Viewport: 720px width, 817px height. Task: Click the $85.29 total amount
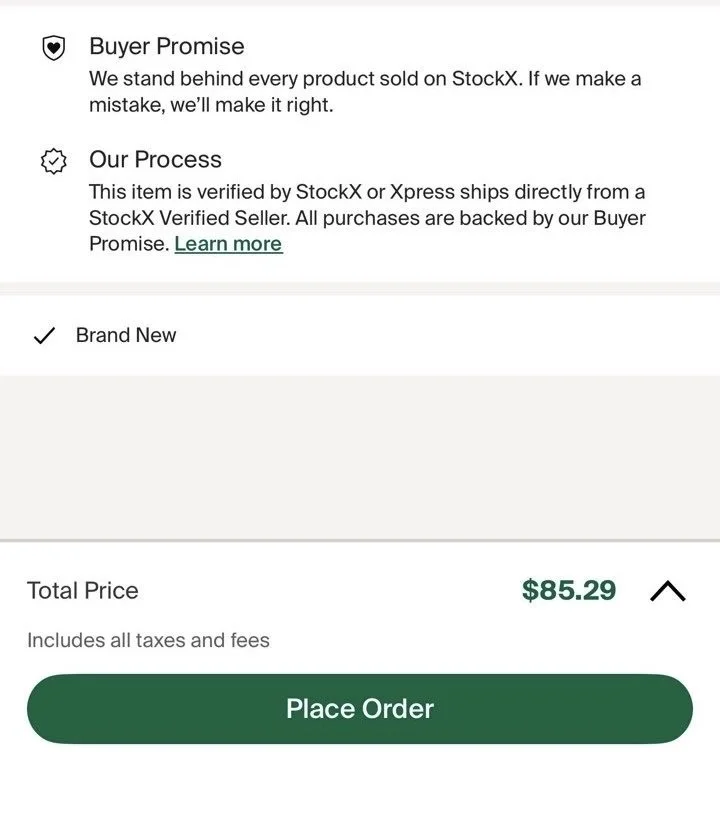pyautogui.click(x=568, y=590)
